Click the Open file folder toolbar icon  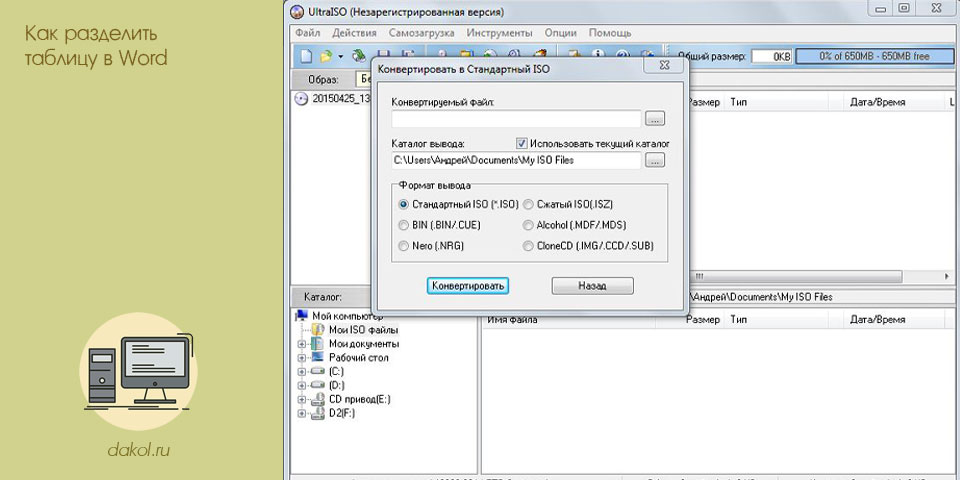(x=326, y=56)
